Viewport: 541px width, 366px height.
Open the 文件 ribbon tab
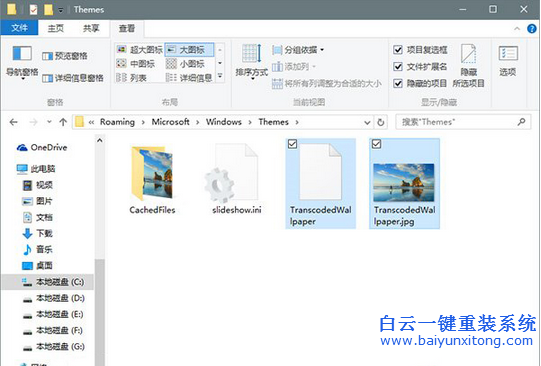coord(19,28)
